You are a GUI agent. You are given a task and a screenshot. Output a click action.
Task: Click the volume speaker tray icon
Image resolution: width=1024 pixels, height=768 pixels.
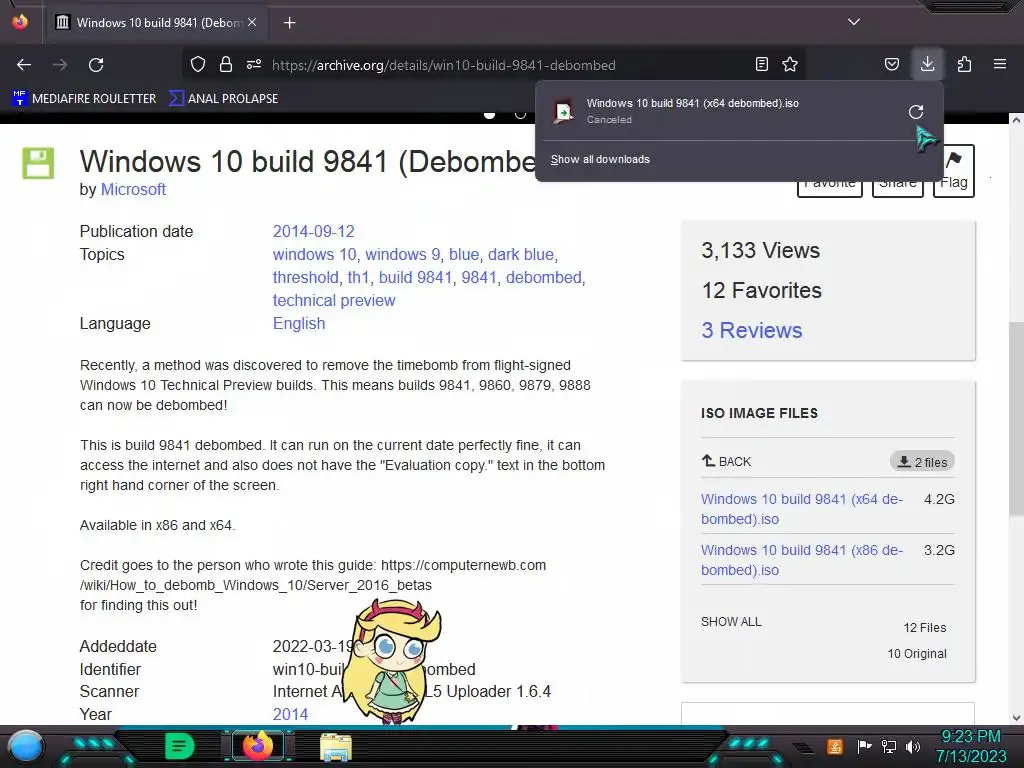coord(913,746)
